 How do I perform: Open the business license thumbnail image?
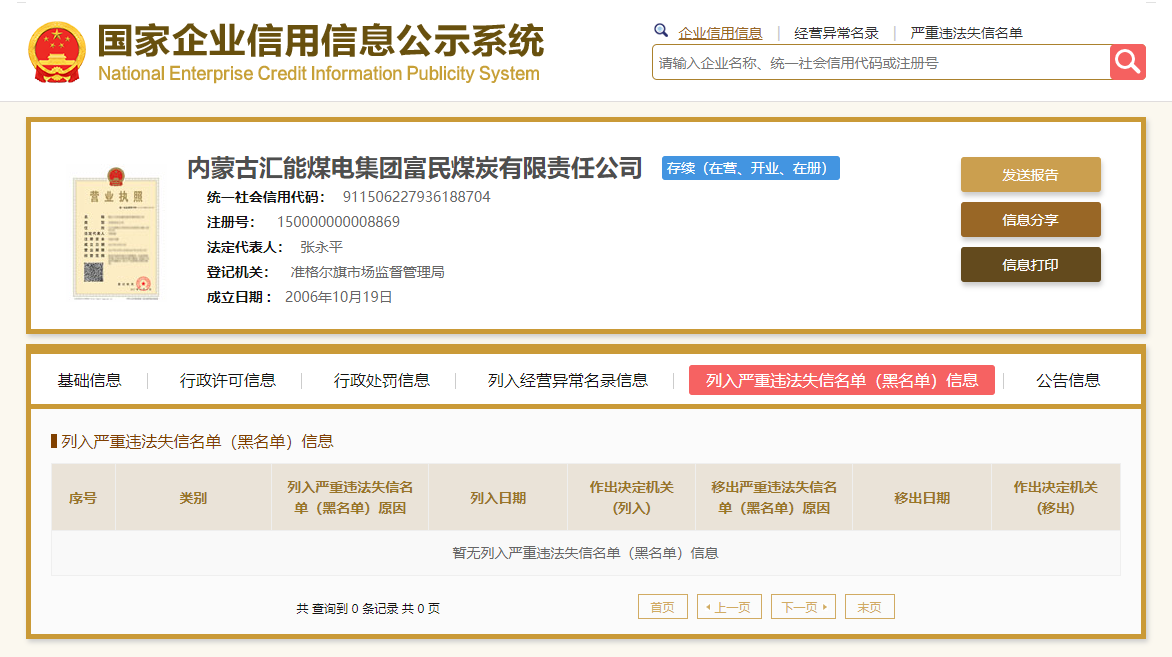(116, 233)
